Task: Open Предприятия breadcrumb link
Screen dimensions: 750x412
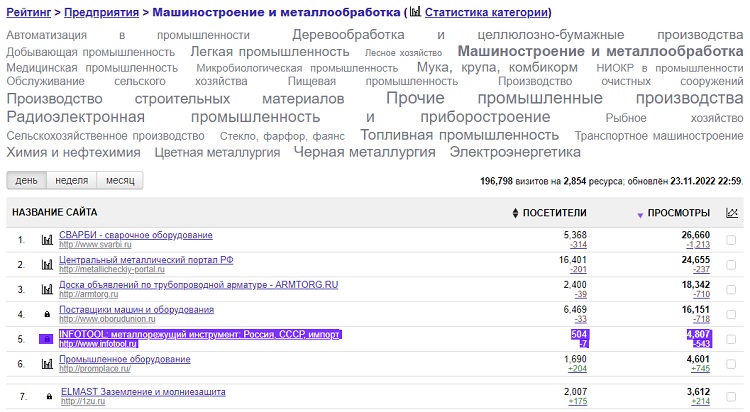Action: [101, 12]
